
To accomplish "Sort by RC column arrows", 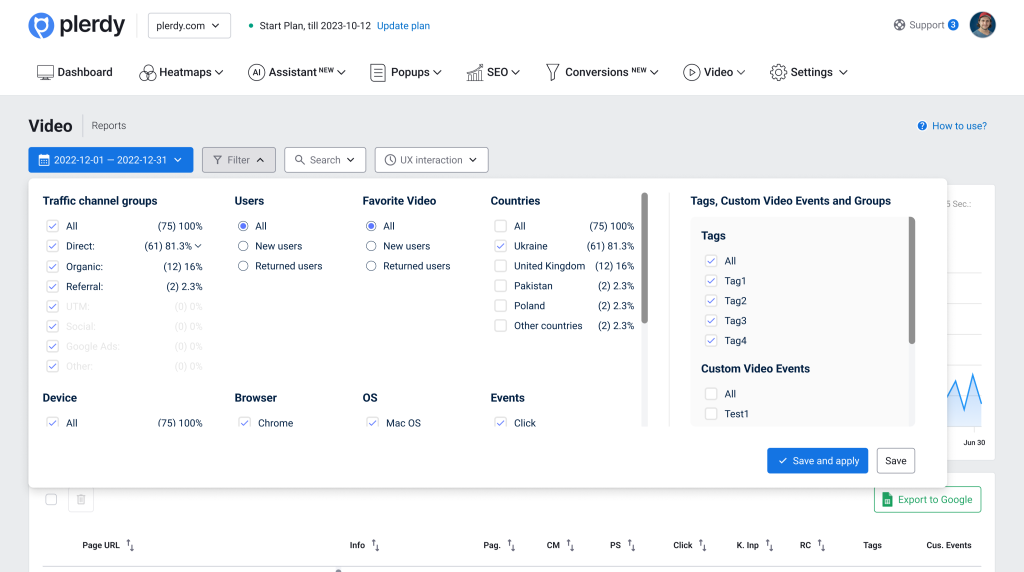I will [822, 545].
